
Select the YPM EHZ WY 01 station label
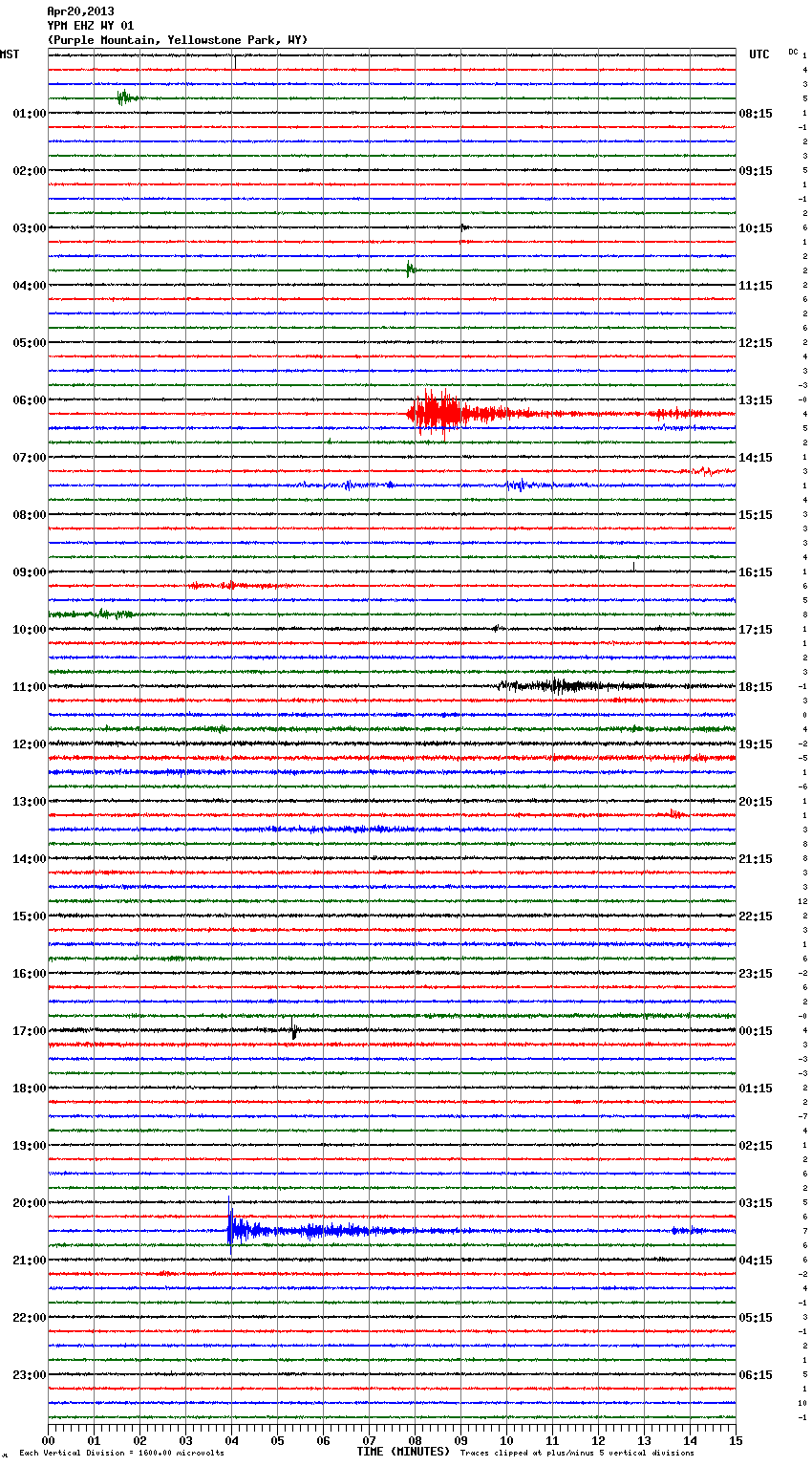[x=91, y=26]
